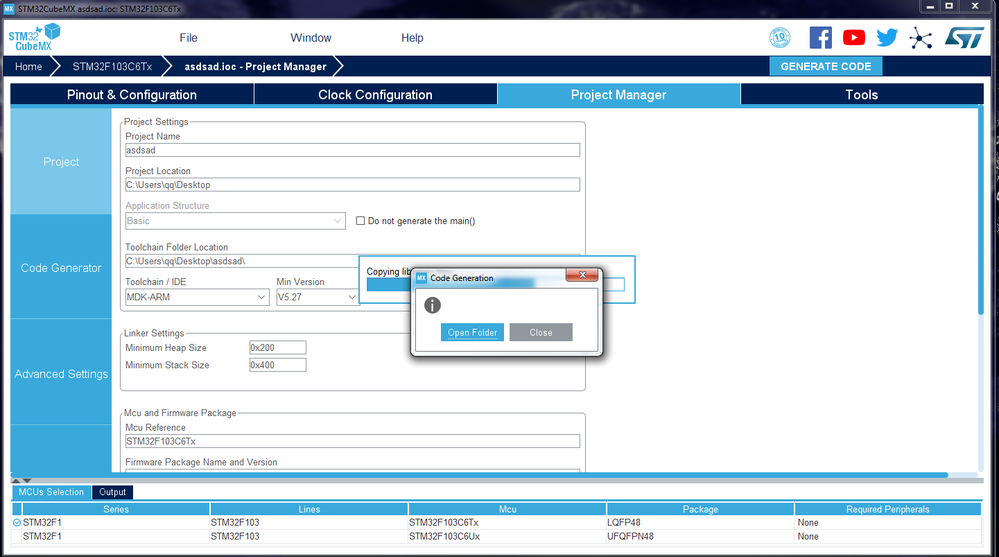The image size is (999, 557).
Task: Sort by the Lines column header
Action: tap(309, 509)
